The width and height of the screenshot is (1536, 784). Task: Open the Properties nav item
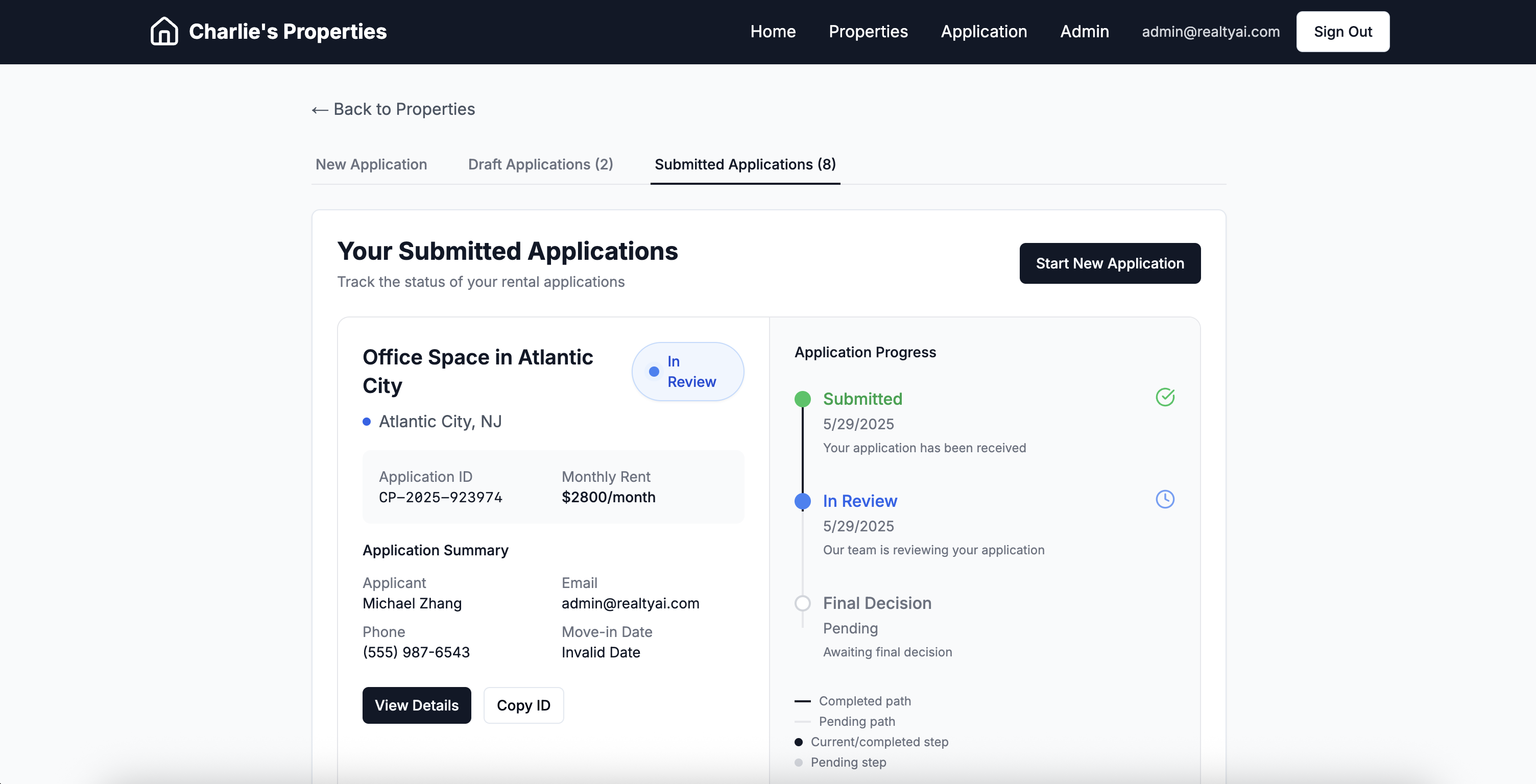868,32
